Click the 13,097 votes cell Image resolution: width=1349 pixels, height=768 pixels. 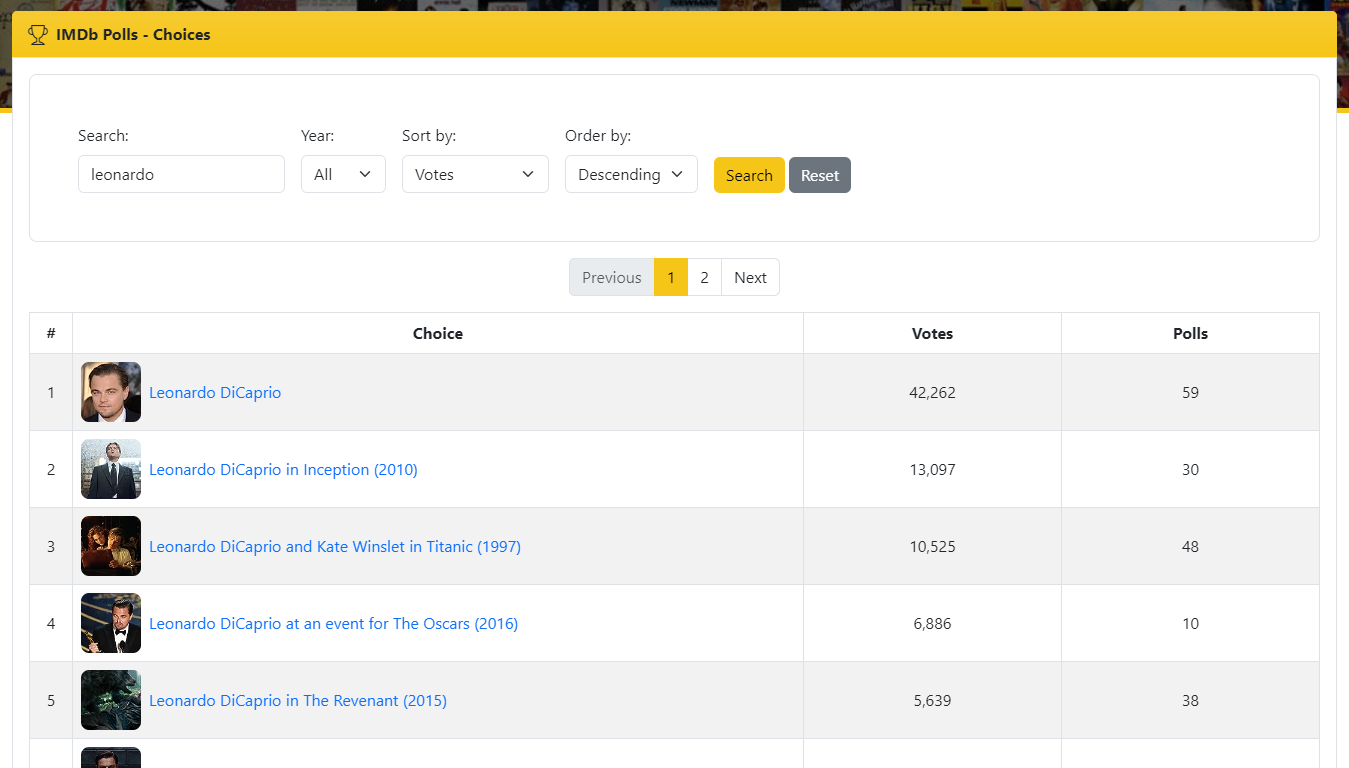pyautogui.click(x=932, y=469)
